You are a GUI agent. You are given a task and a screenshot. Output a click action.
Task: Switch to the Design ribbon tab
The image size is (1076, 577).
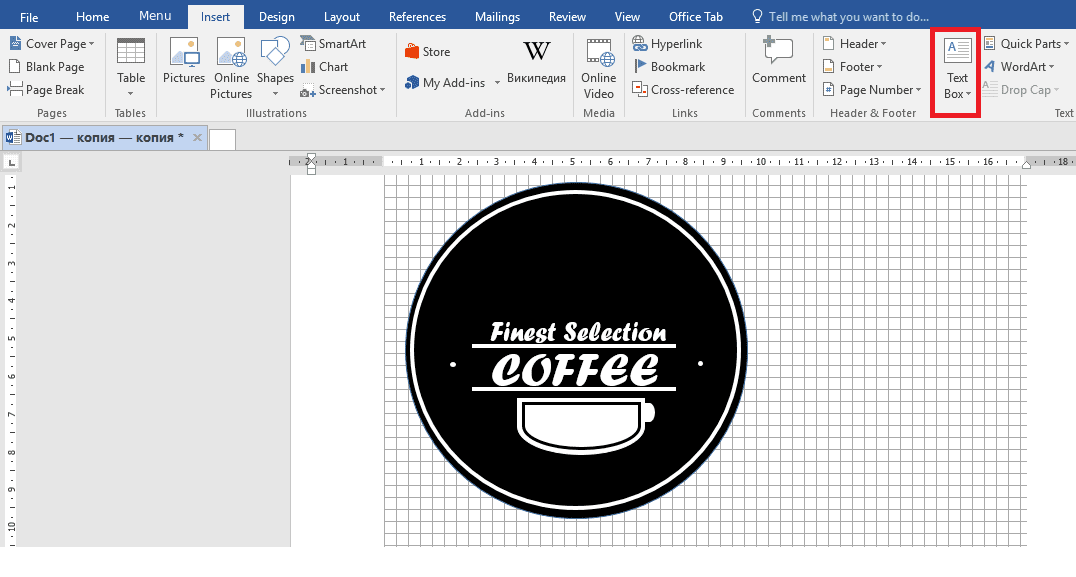[x=276, y=16]
